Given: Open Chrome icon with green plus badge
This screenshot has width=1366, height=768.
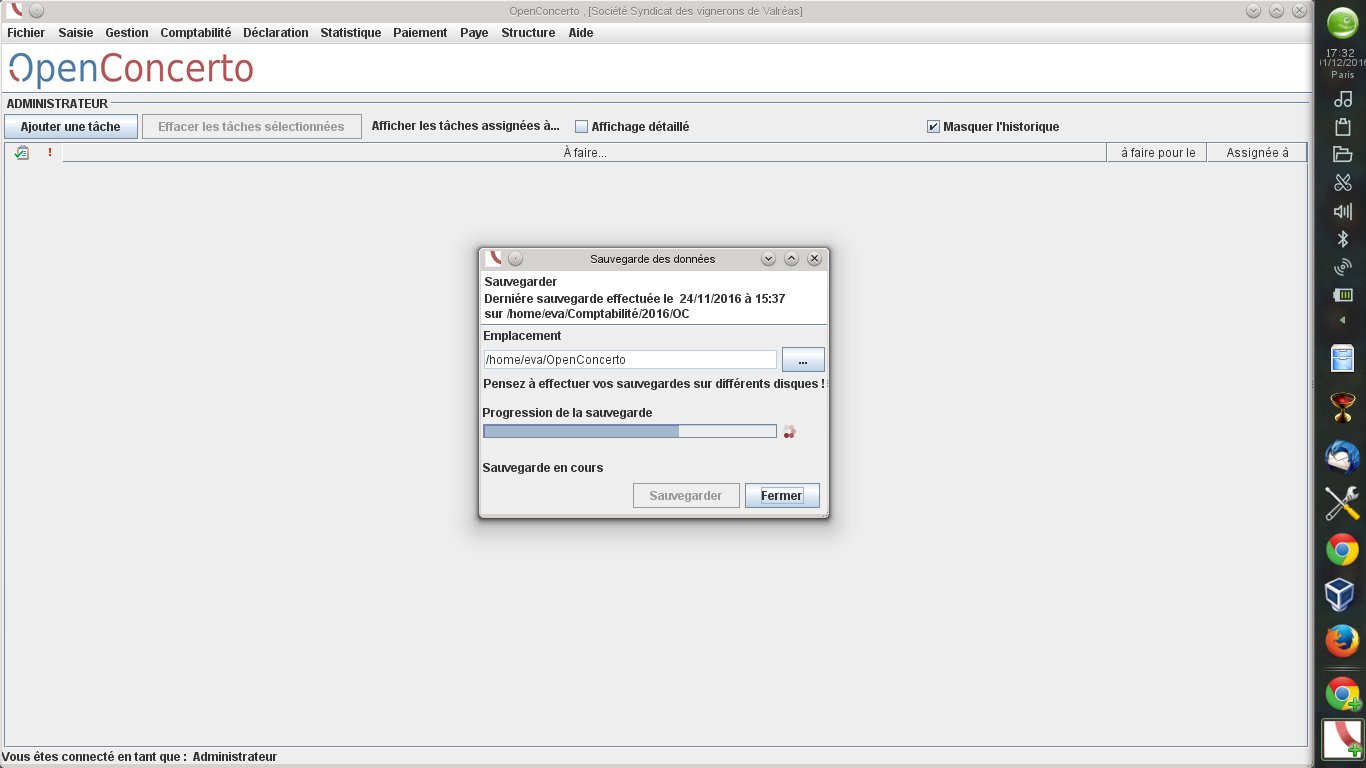Looking at the screenshot, I should tap(1342, 693).
